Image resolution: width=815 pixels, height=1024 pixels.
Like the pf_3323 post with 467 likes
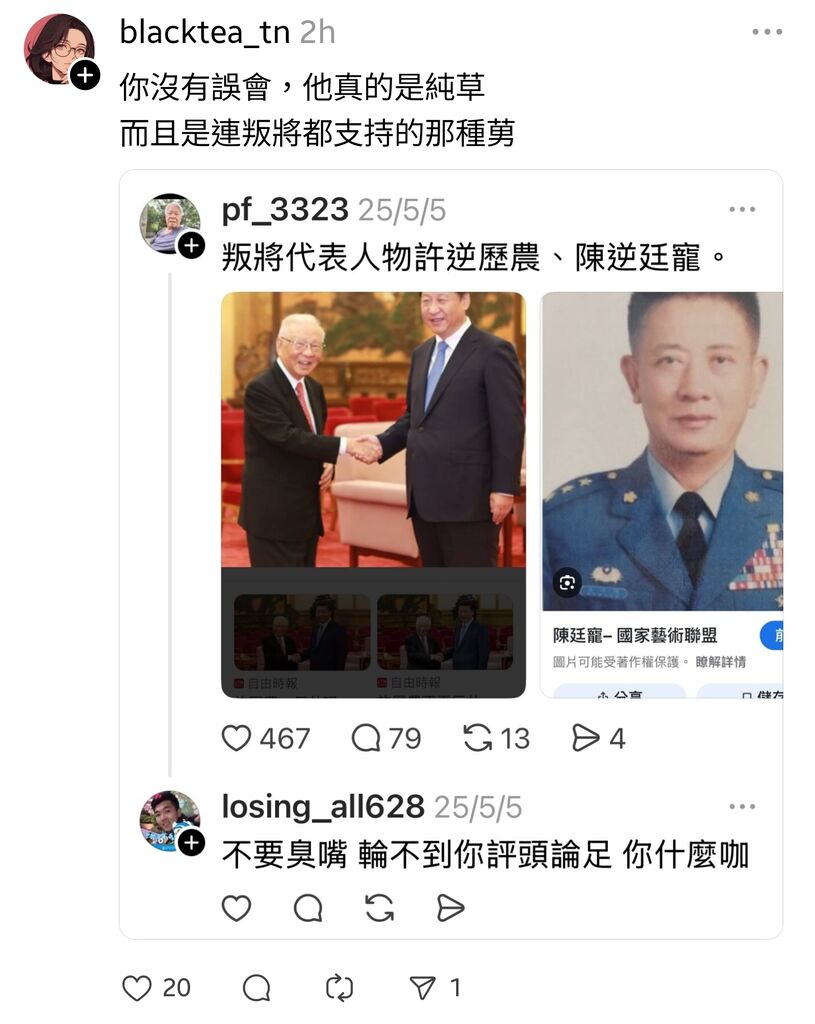[236, 739]
